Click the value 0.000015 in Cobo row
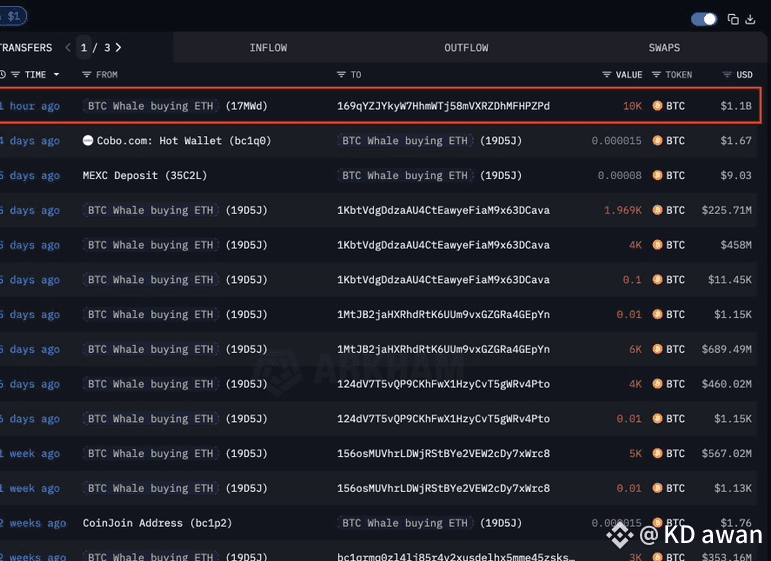 [617, 141]
